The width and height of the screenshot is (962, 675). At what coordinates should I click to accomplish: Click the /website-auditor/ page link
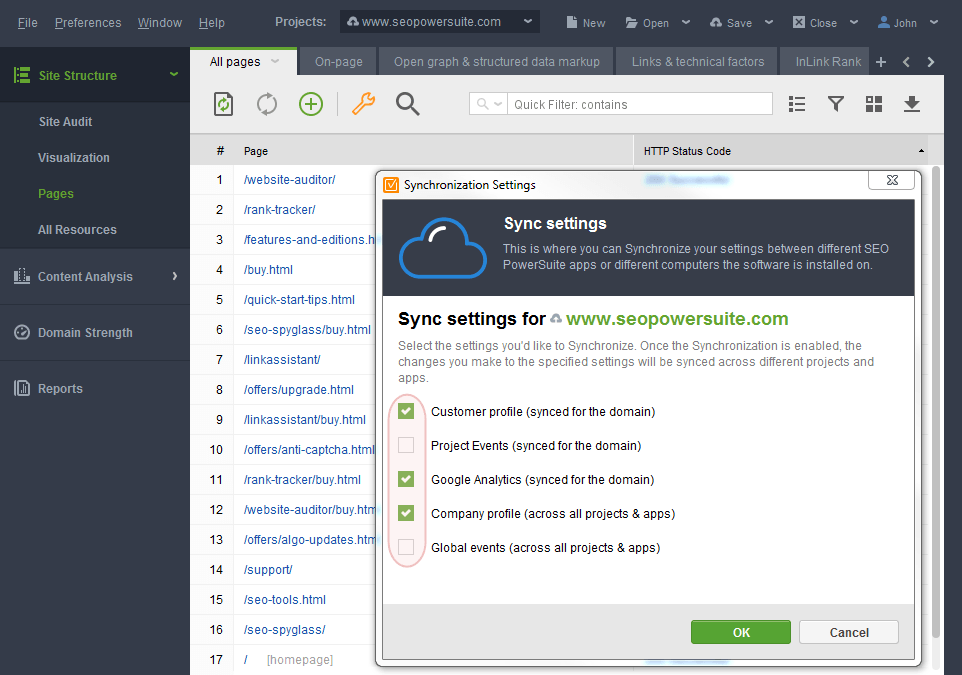290,180
